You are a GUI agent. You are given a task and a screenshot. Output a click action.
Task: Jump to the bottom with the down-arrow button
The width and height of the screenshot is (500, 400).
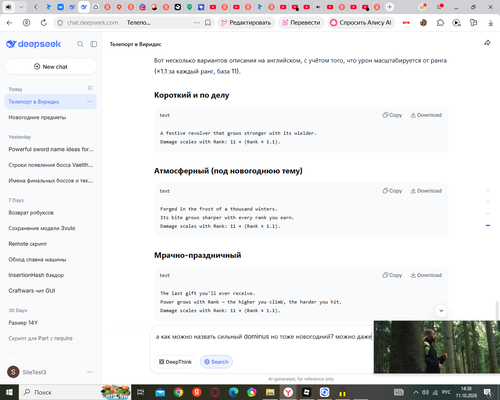click(x=441, y=311)
